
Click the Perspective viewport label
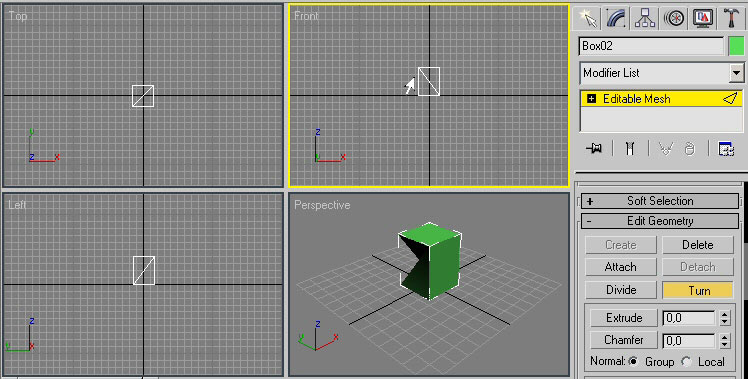pos(322,205)
